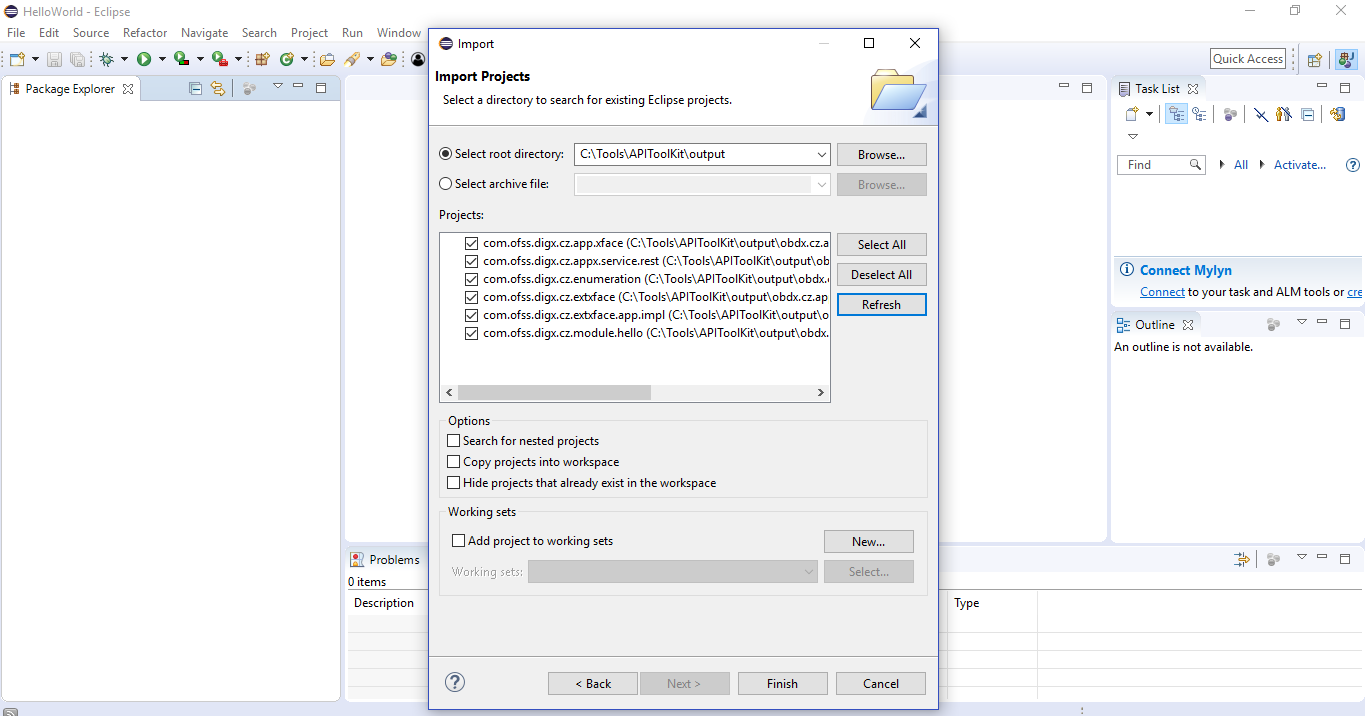Enable Copy projects into workspace
1365x716 pixels.
coord(454,462)
